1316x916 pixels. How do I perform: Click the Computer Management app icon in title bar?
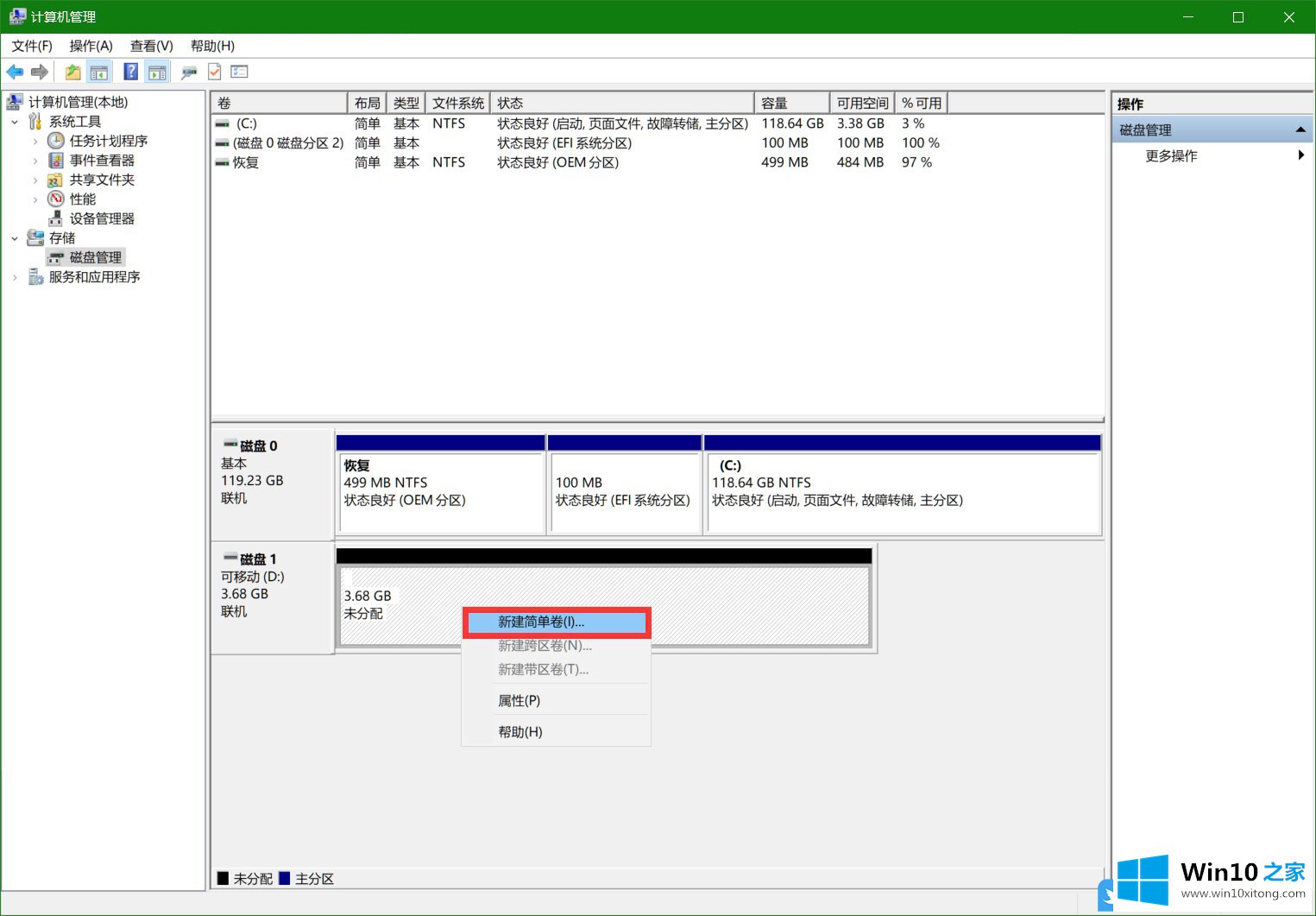(x=17, y=16)
